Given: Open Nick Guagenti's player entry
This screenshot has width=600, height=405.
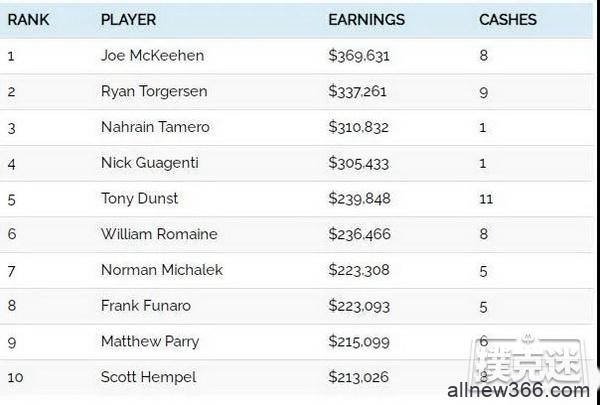Looking at the screenshot, I should click(x=150, y=163).
